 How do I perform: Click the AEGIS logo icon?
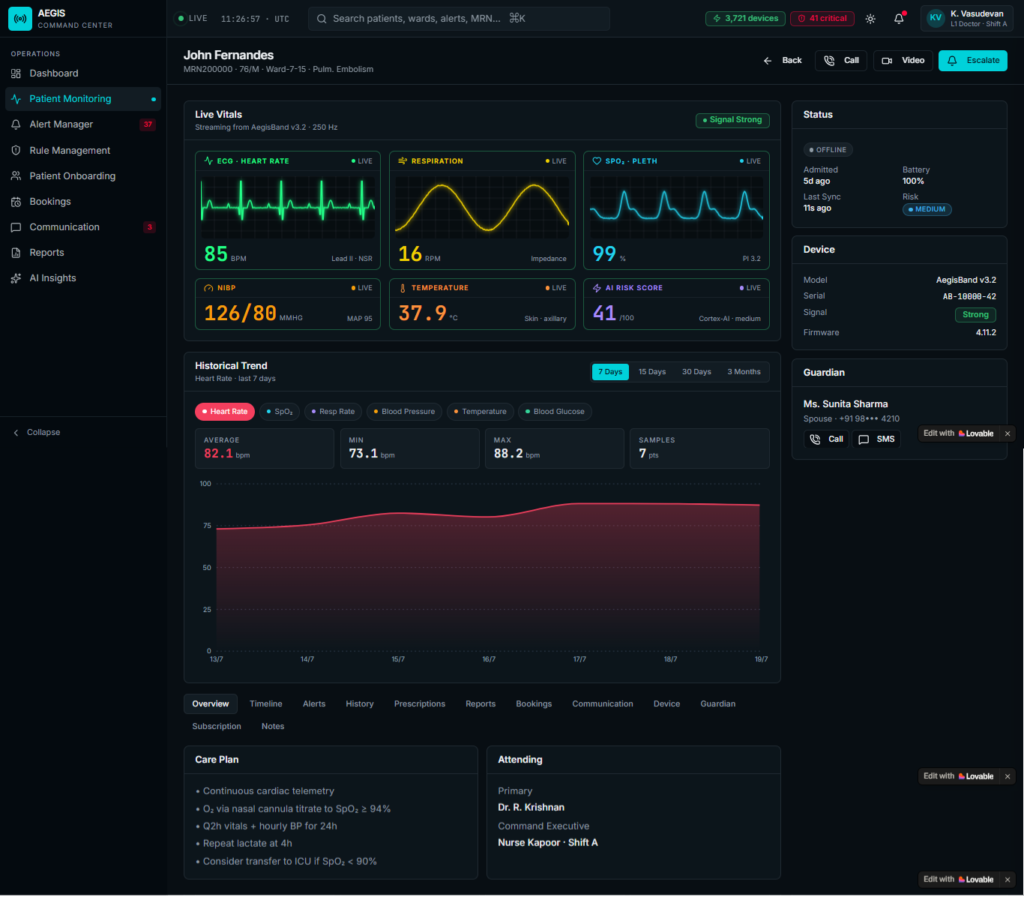(x=20, y=18)
